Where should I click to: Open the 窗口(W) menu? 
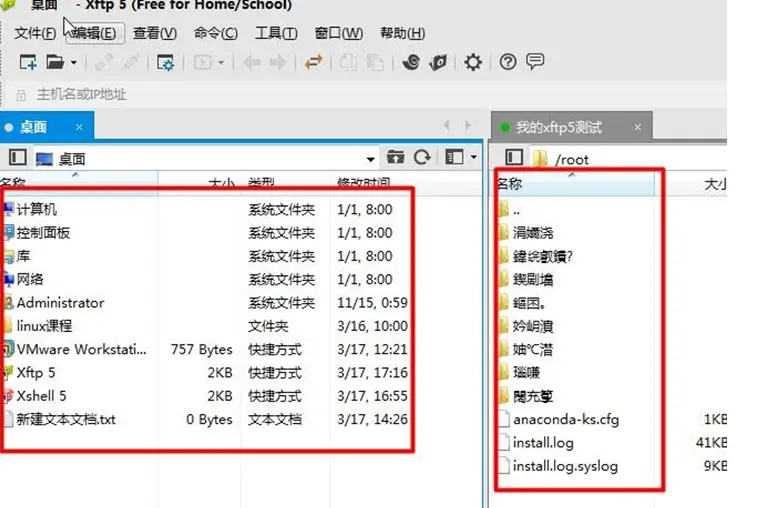[x=339, y=33]
